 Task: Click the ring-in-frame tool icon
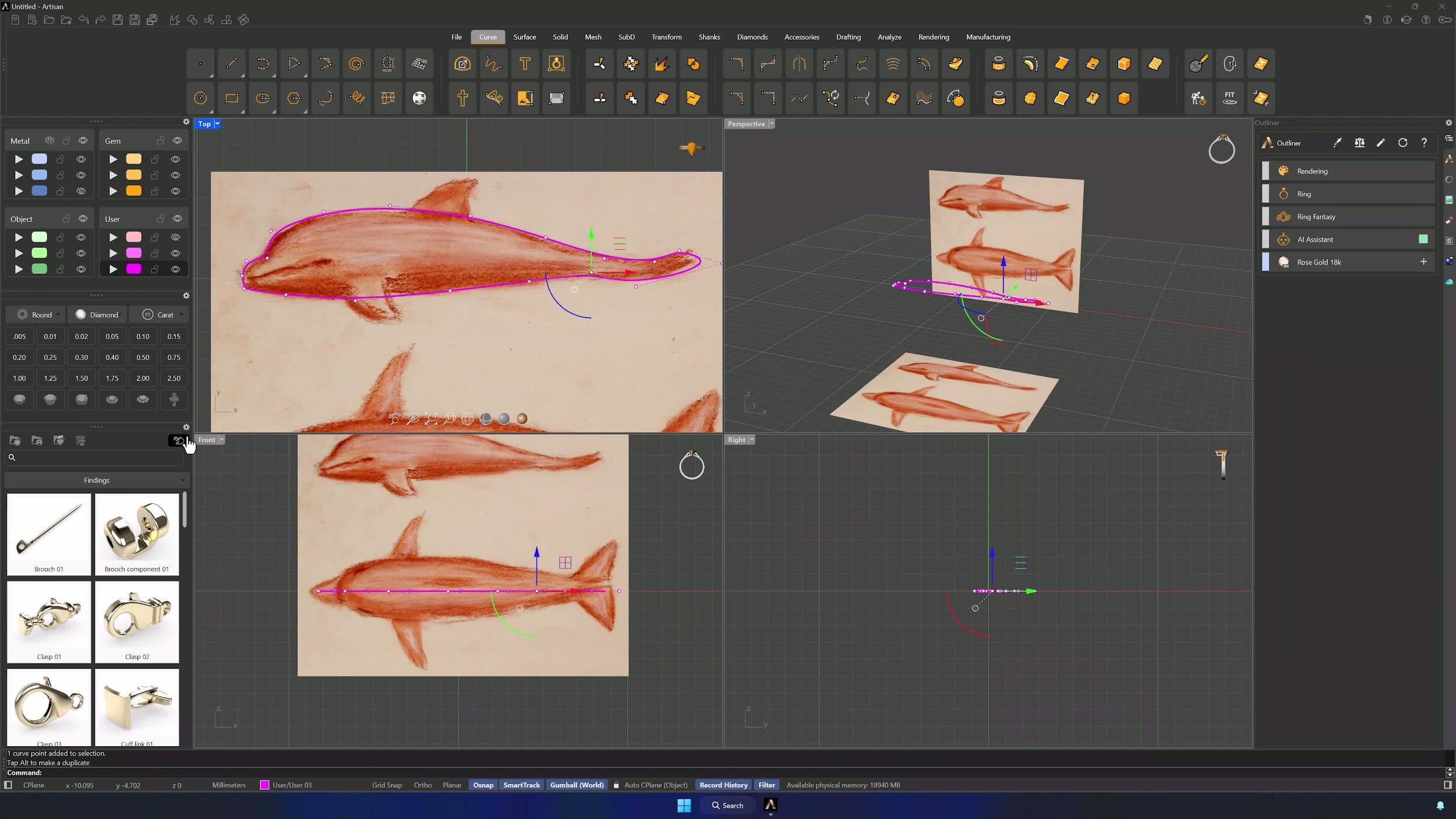[556, 63]
